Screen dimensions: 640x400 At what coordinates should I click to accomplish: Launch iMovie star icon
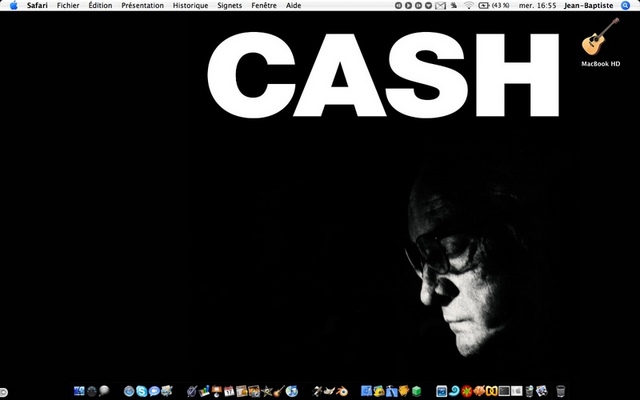(x=267, y=391)
